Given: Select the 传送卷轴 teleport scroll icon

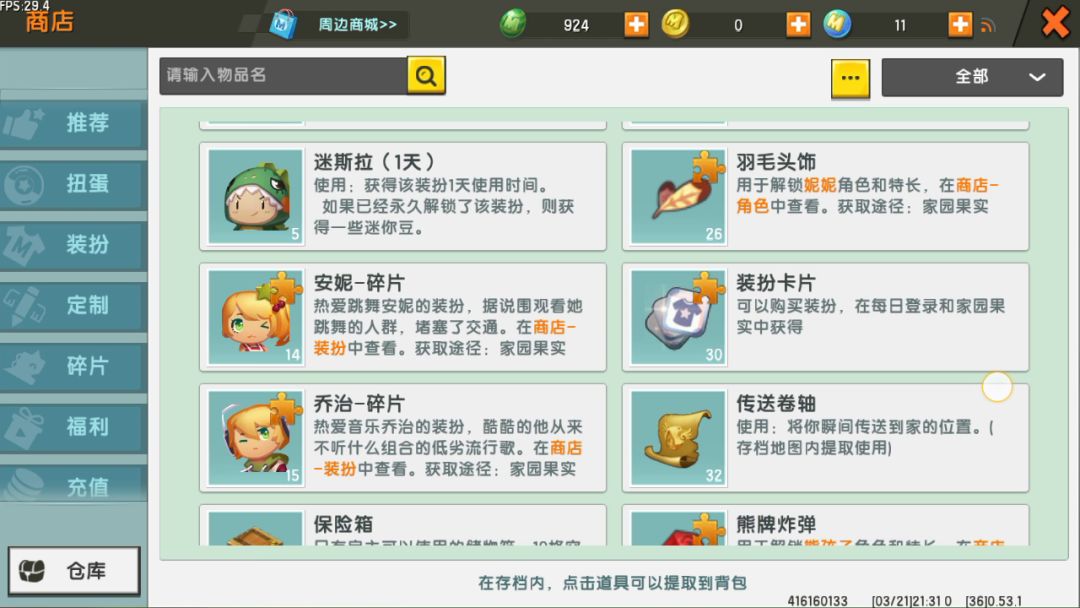Looking at the screenshot, I should coord(678,438).
